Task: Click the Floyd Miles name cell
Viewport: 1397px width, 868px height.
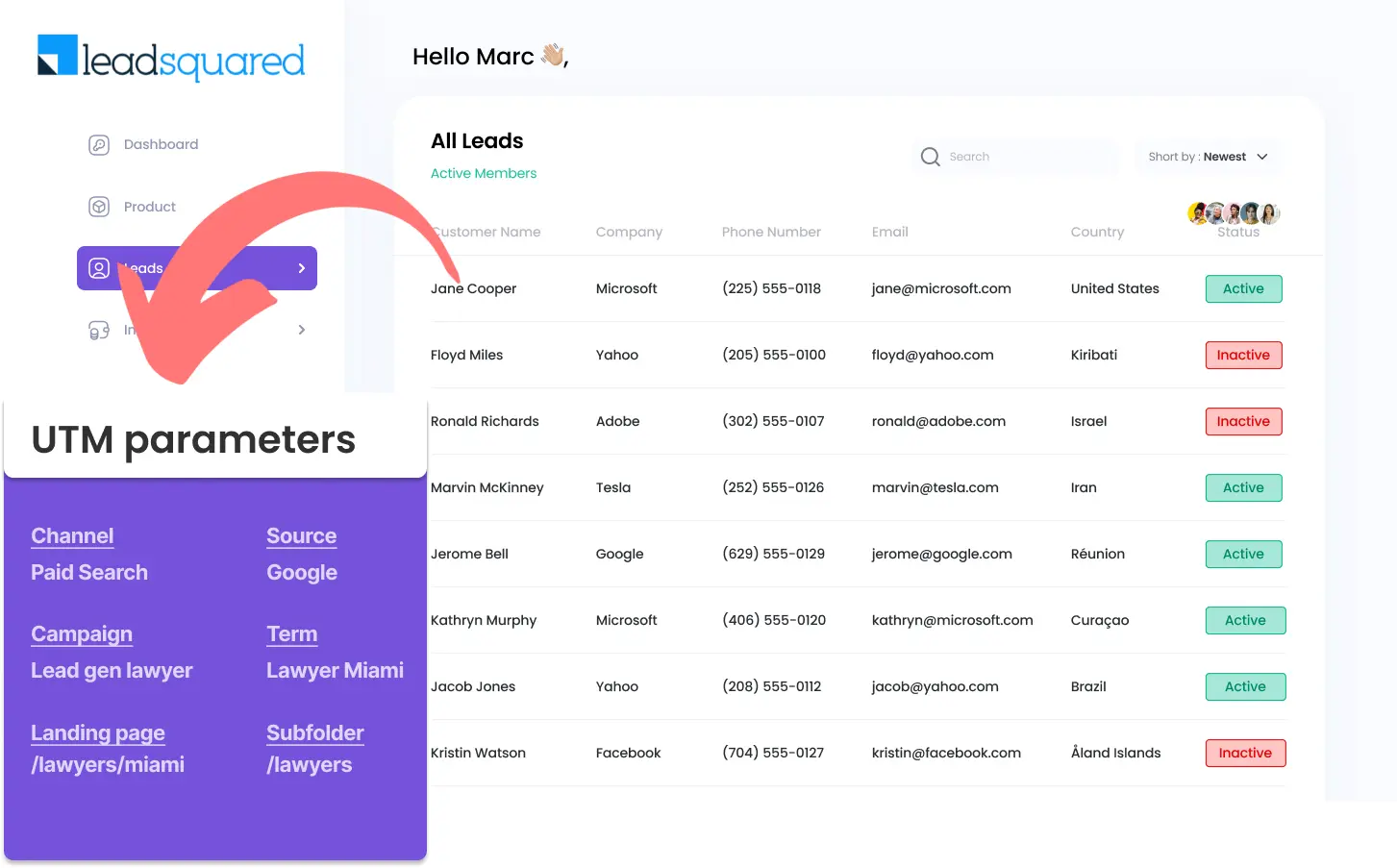Action: (466, 355)
